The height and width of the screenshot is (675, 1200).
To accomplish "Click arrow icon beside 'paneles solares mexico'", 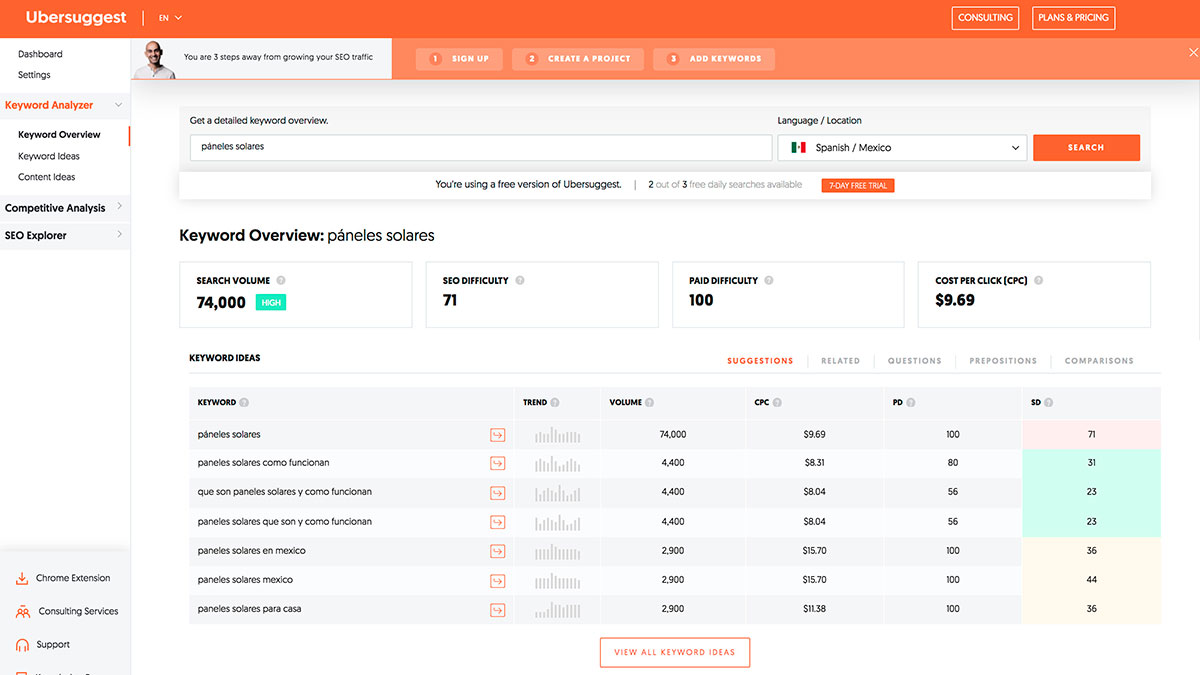I will tap(497, 580).
